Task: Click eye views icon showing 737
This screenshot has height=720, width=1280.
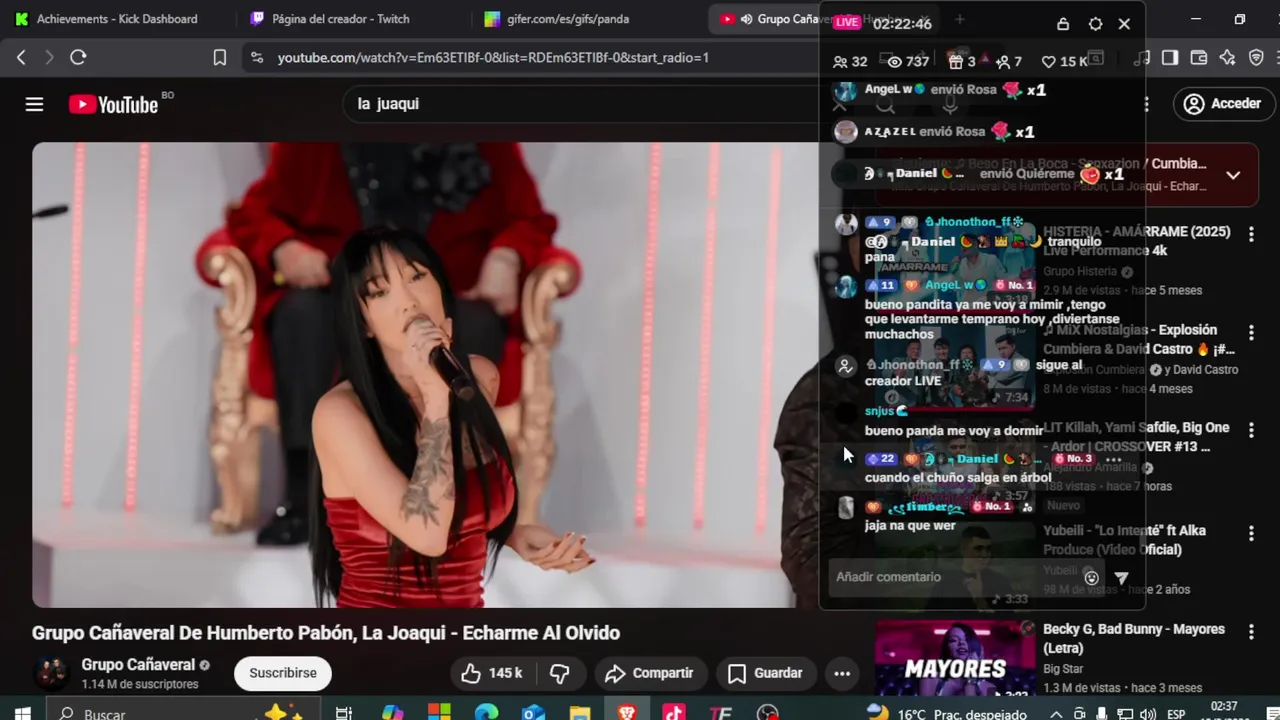Action: [895, 62]
